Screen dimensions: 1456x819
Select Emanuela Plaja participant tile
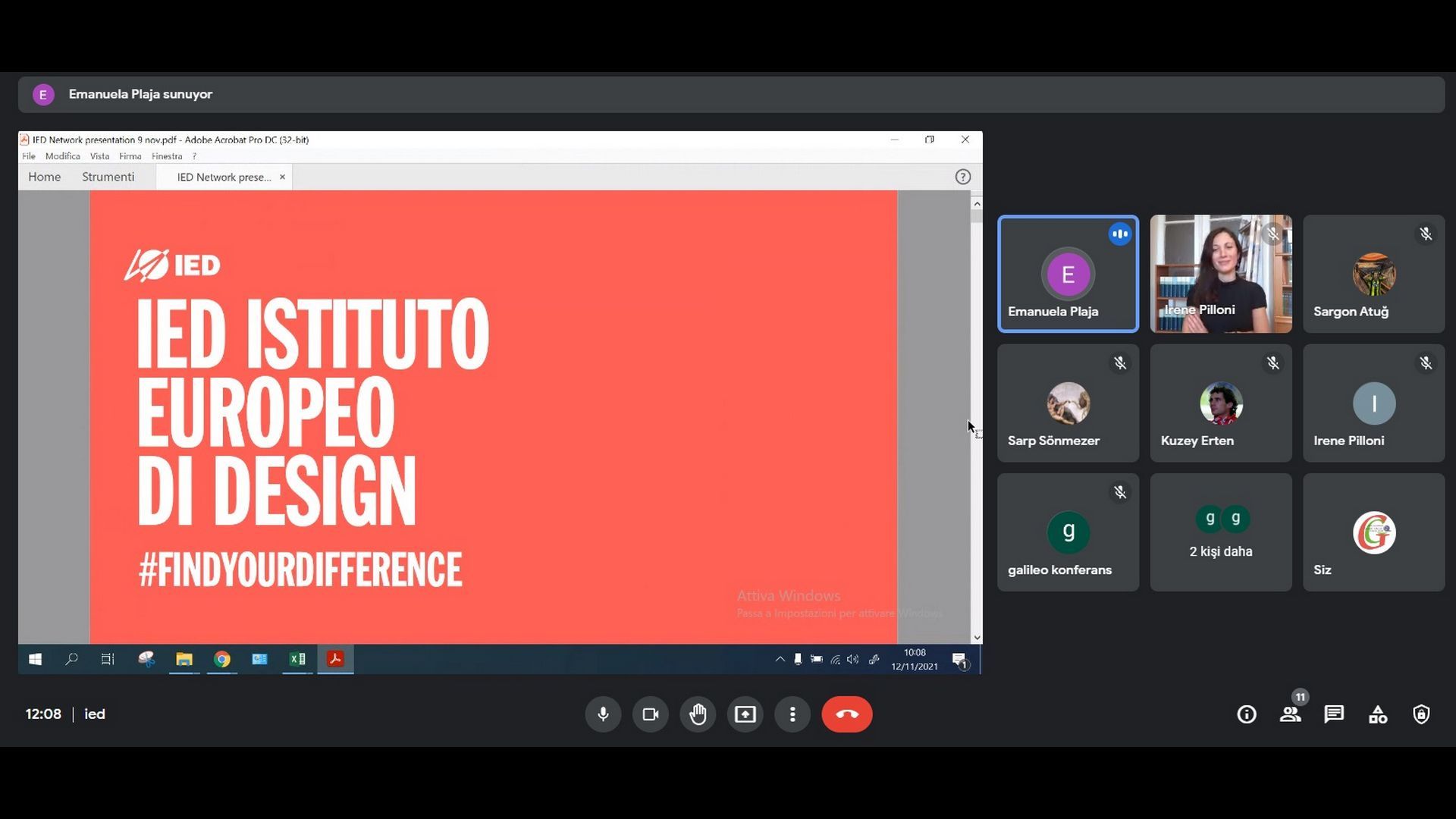click(1068, 274)
